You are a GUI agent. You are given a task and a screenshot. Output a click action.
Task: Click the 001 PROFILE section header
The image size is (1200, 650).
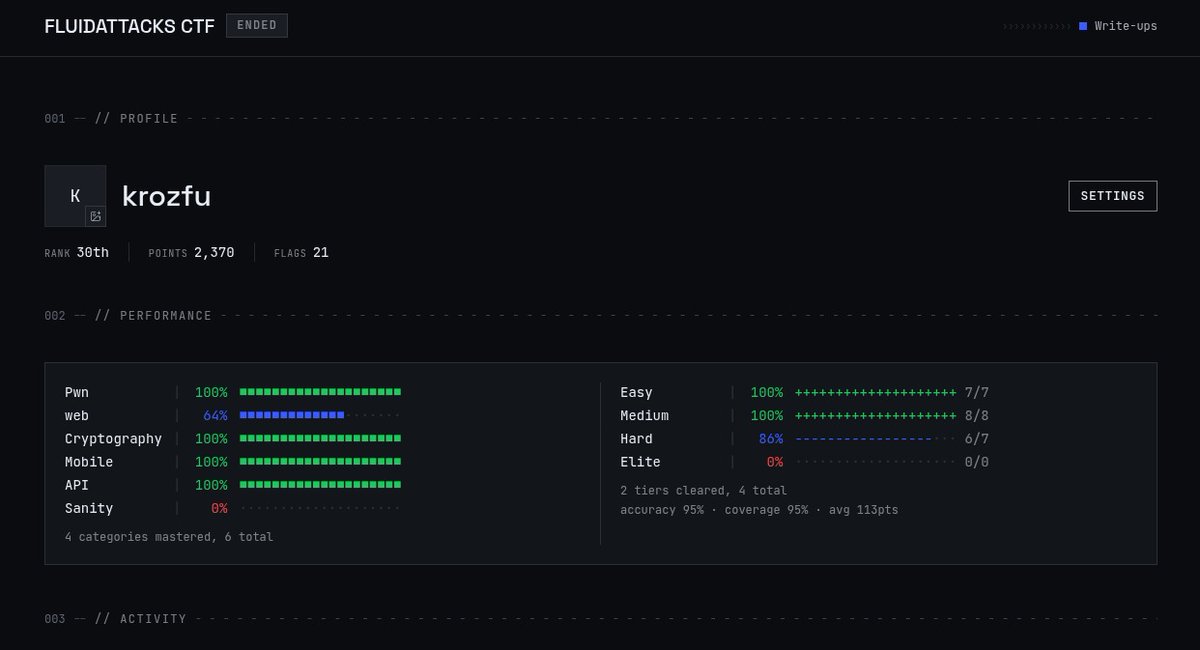pos(111,119)
